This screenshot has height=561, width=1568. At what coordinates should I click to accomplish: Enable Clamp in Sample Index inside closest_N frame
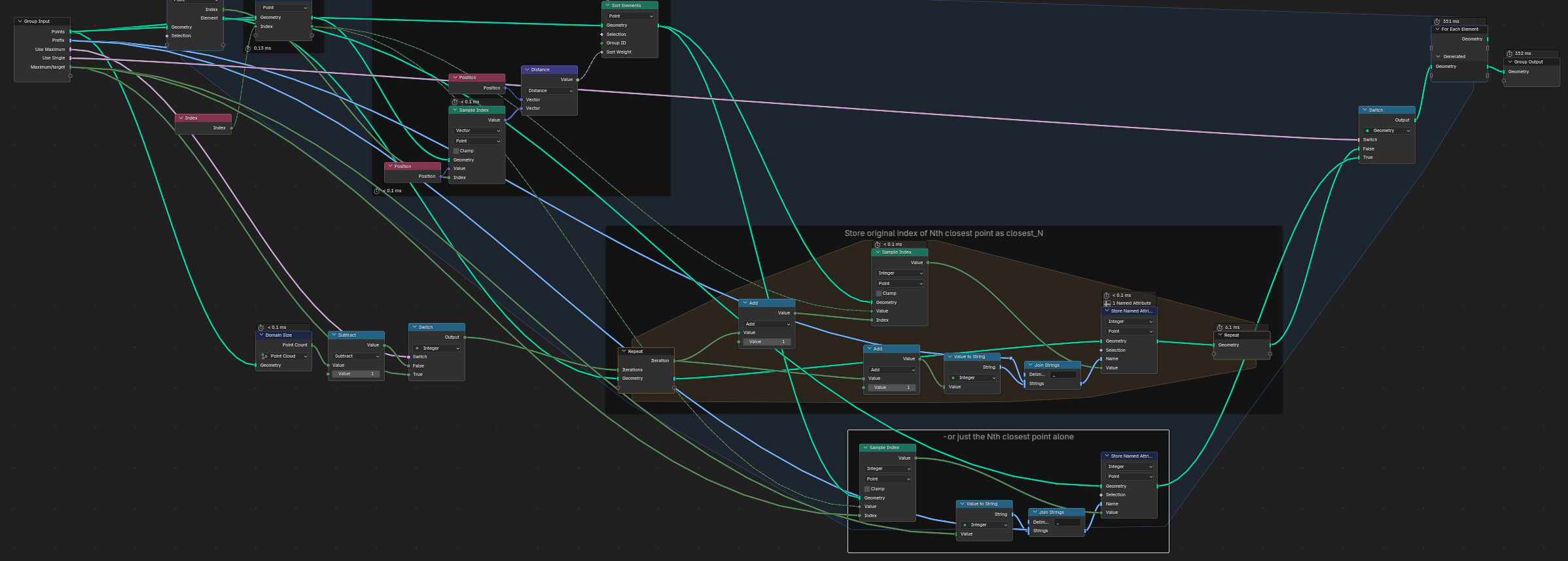click(879, 294)
